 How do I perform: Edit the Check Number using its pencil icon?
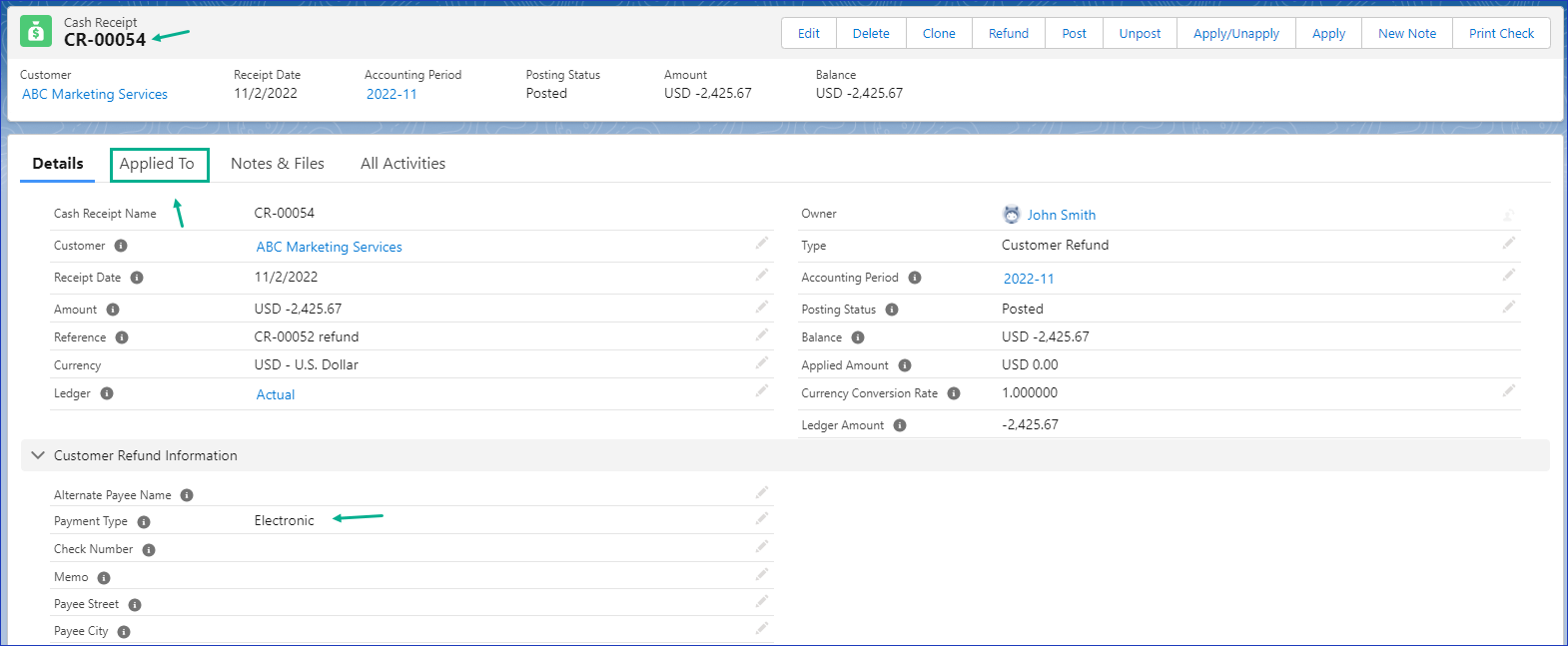pos(762,546)
